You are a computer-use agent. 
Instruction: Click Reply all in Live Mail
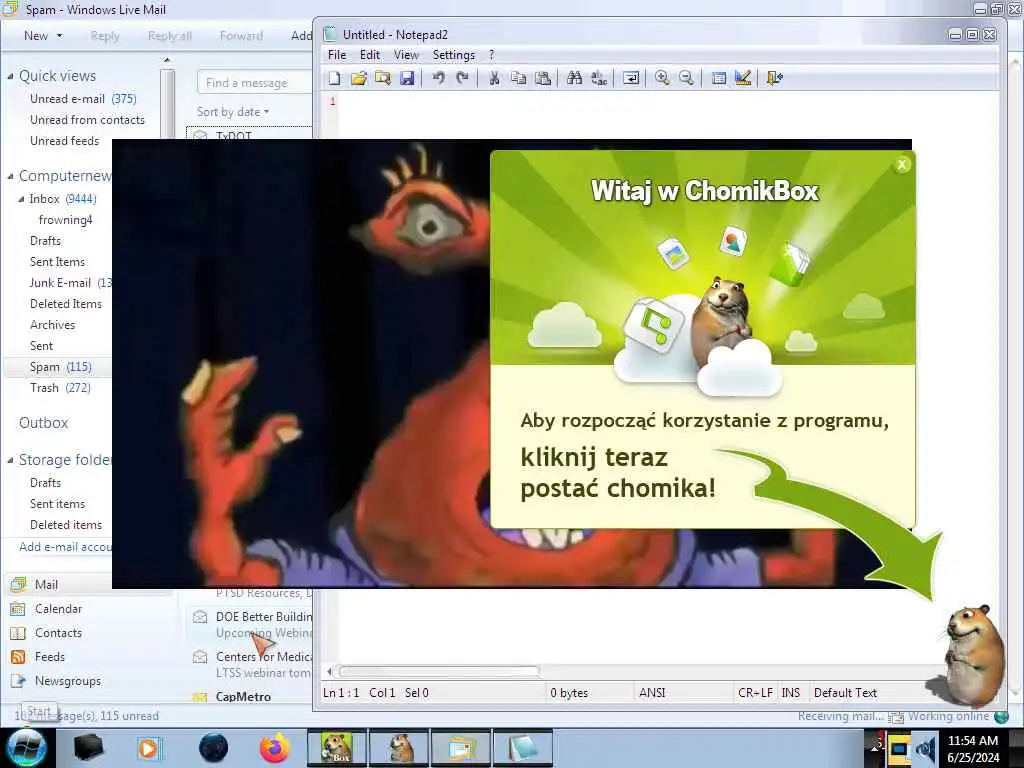[x=170, y=36]
